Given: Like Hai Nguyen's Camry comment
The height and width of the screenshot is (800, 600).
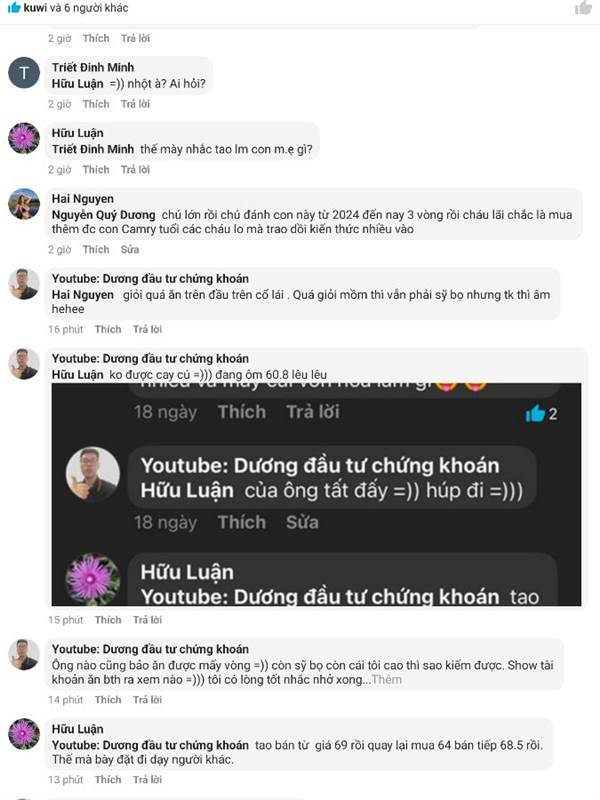Looking at the screenshot, I should coord(96,249).
